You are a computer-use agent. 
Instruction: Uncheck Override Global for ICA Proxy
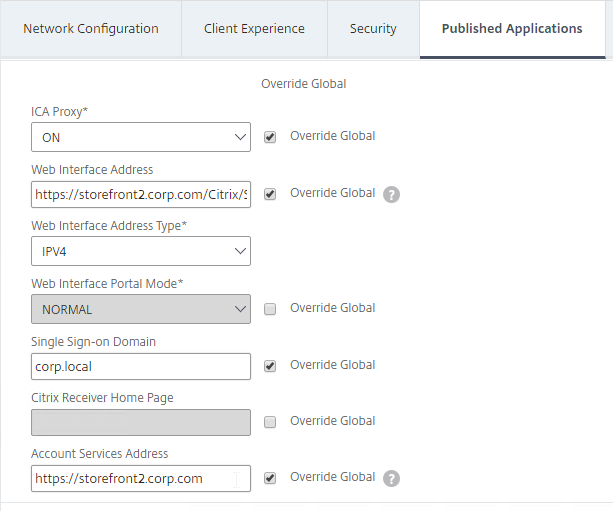pyautogui.click(x=270, y=137)
